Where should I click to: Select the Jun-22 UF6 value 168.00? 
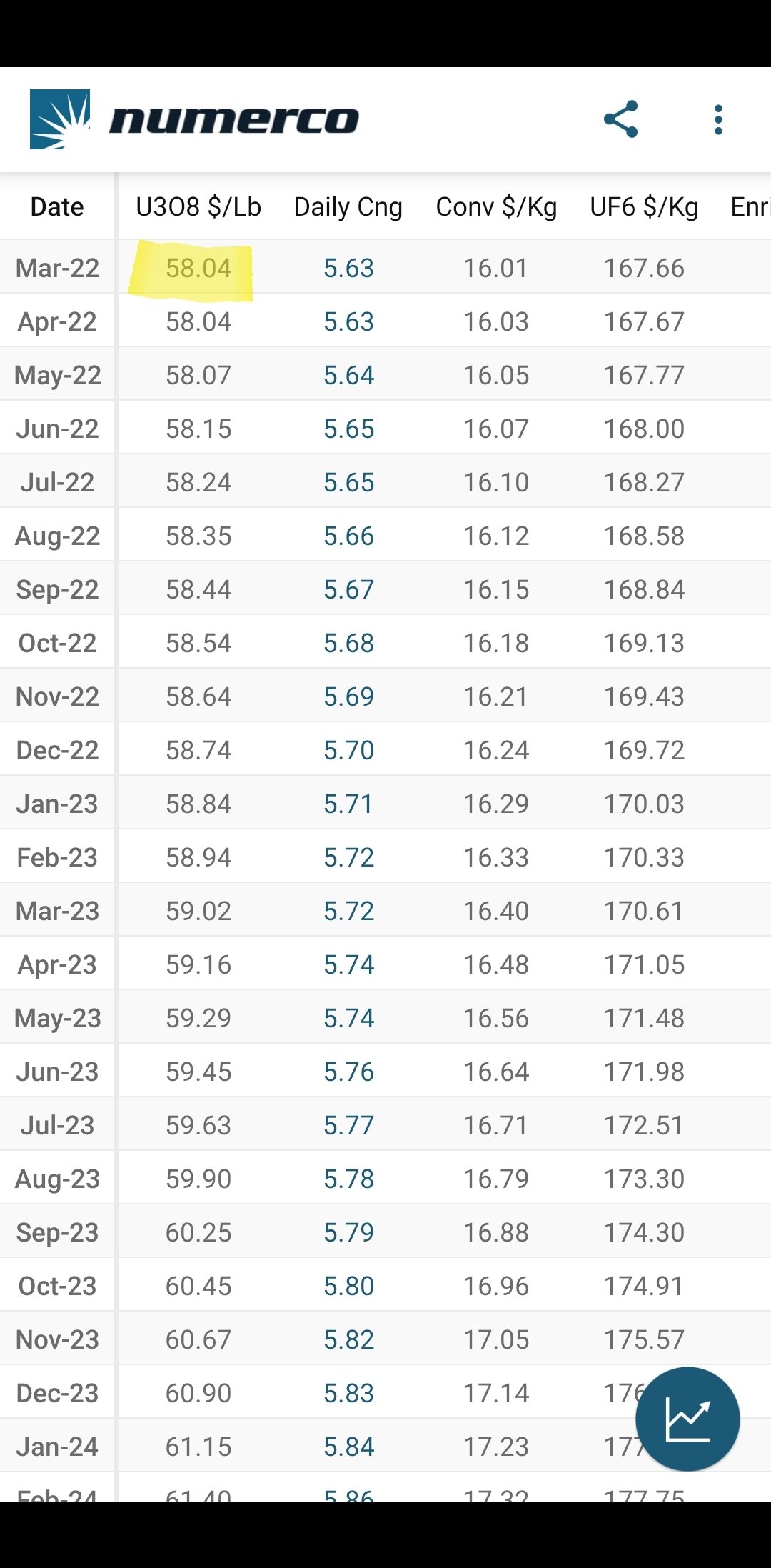[644, 429]
